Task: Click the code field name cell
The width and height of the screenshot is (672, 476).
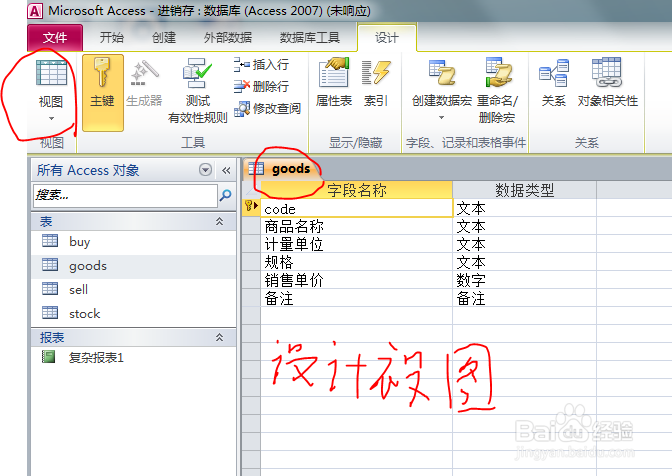Action: point(356,209)
